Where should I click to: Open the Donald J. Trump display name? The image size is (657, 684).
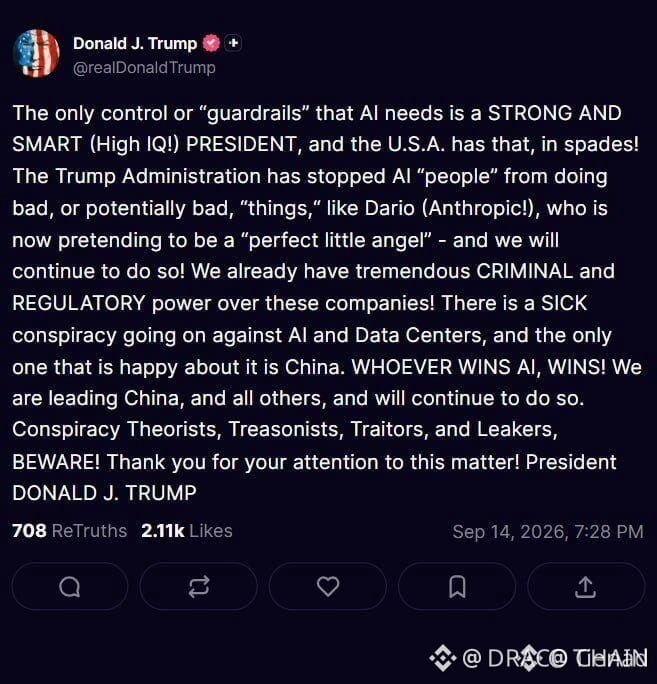tap(135, 43)
